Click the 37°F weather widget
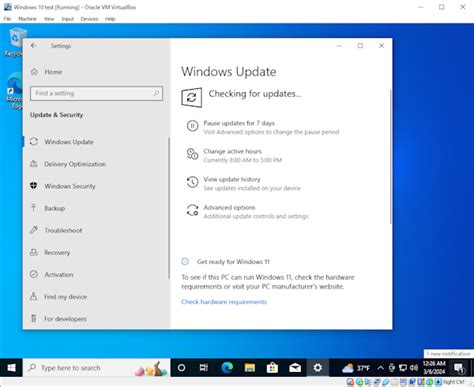The image size is (474, 387). pyautogui.click(x=356, y=368)
